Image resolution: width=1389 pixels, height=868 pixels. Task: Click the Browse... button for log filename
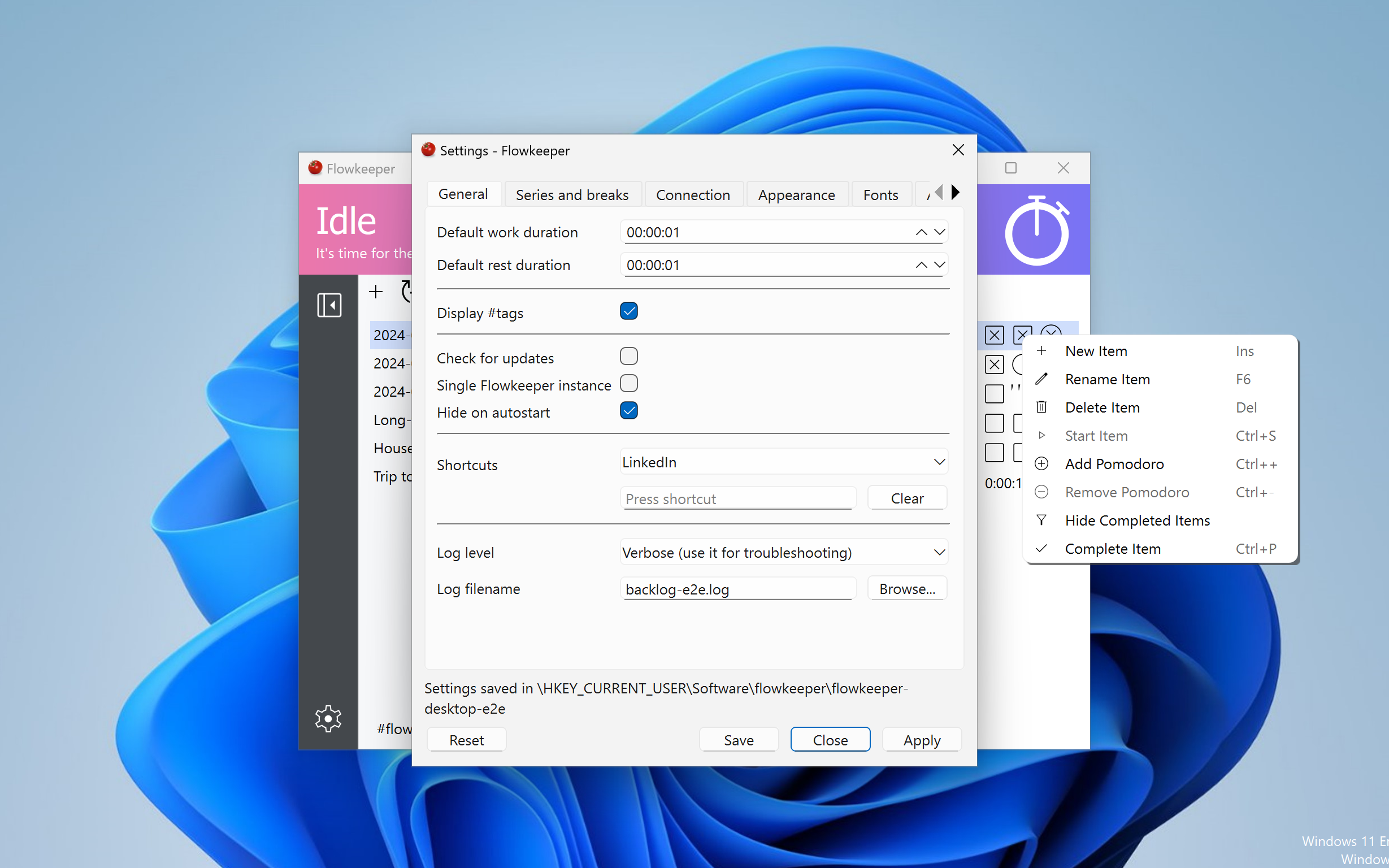pos(907,589)
